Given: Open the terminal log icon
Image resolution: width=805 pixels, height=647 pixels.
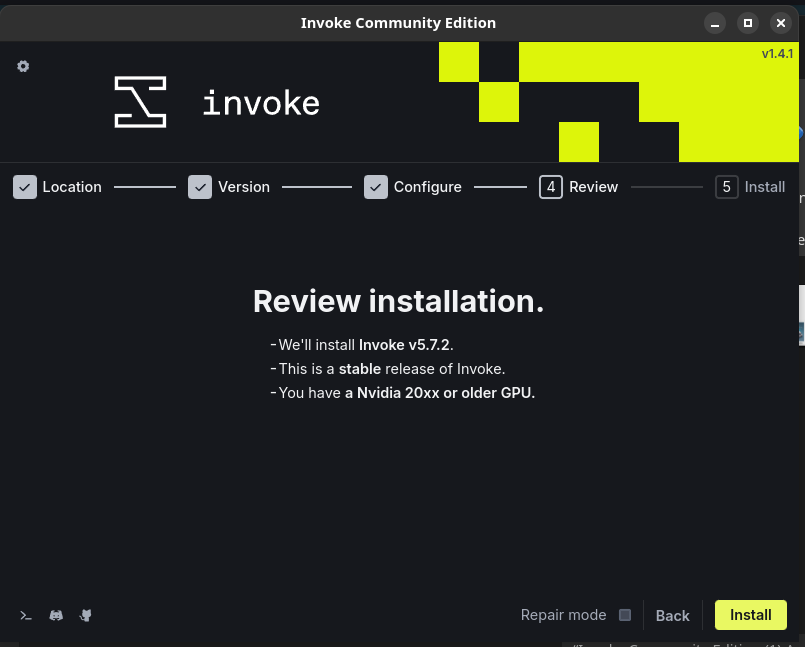Looking at the screenshot, I should pos(26,615).
